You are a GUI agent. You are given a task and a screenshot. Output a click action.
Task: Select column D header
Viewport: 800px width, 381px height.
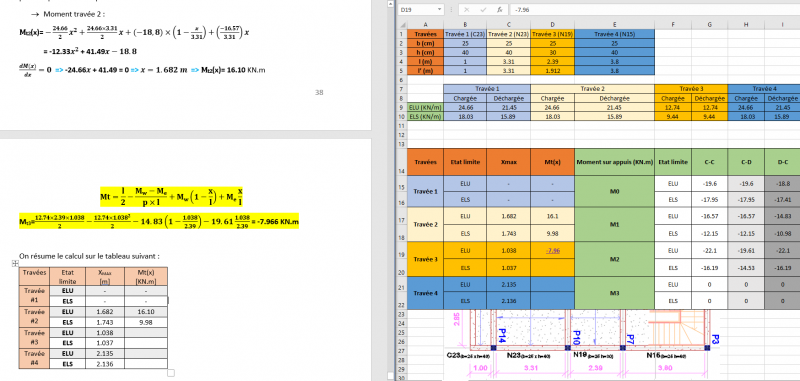pos(553,24)
